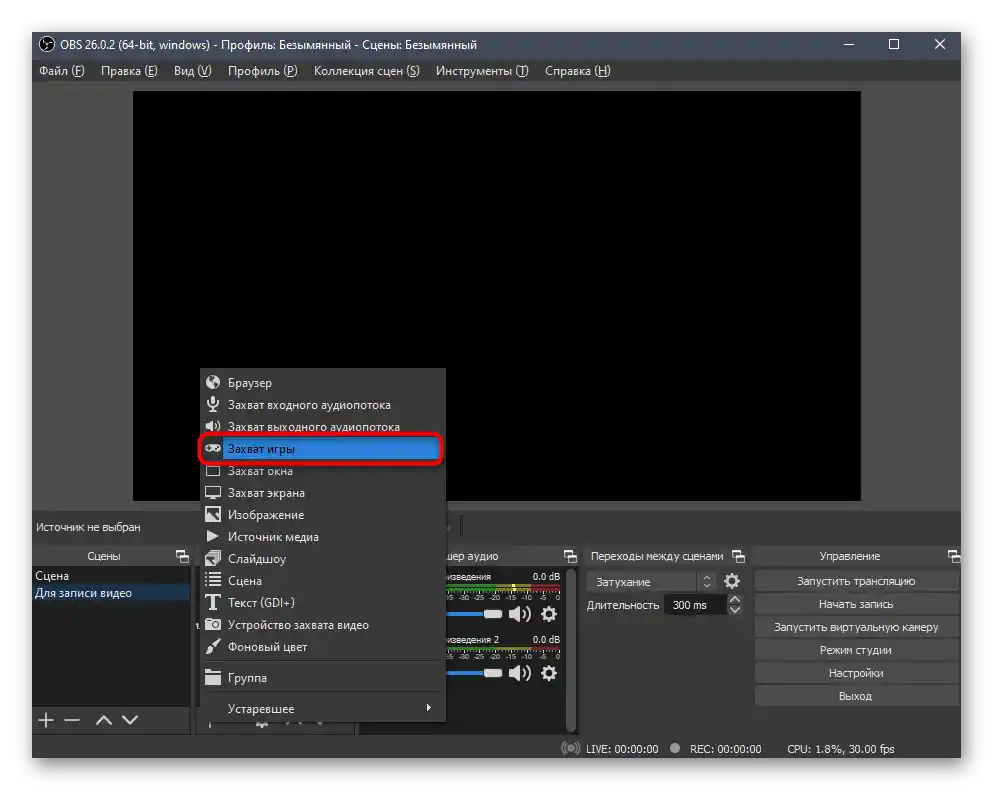Undock the Сцены panel
Image resolution: width=993 pixels, height=790 pixels.
click(182, 556)
